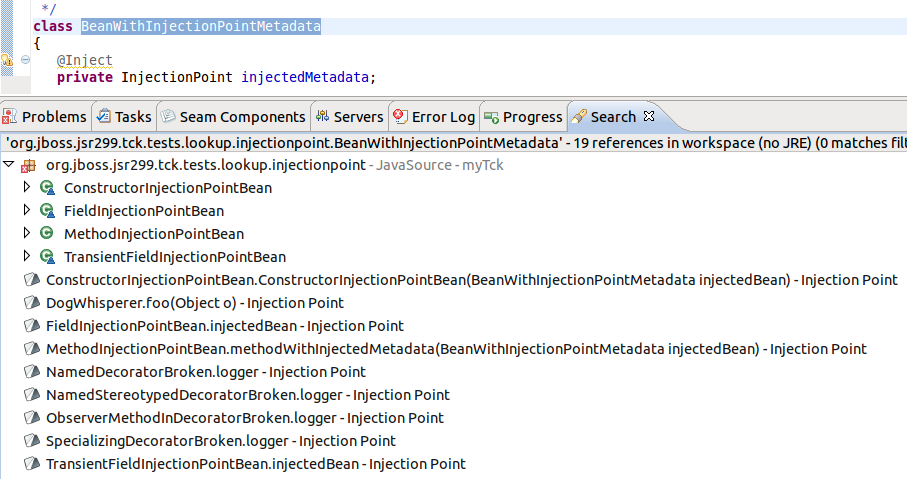Click the DogWhisperer.foo injection point icon
The width and height of the screenshot is (907, 479).
31,303
